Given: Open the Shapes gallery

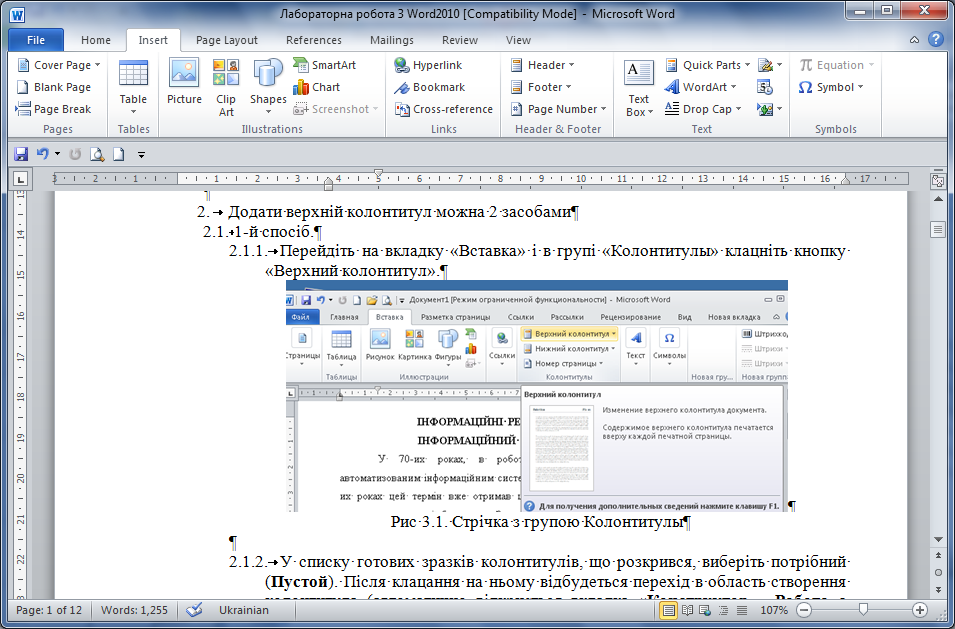Looking at the screenshot, I should [268, 88].
